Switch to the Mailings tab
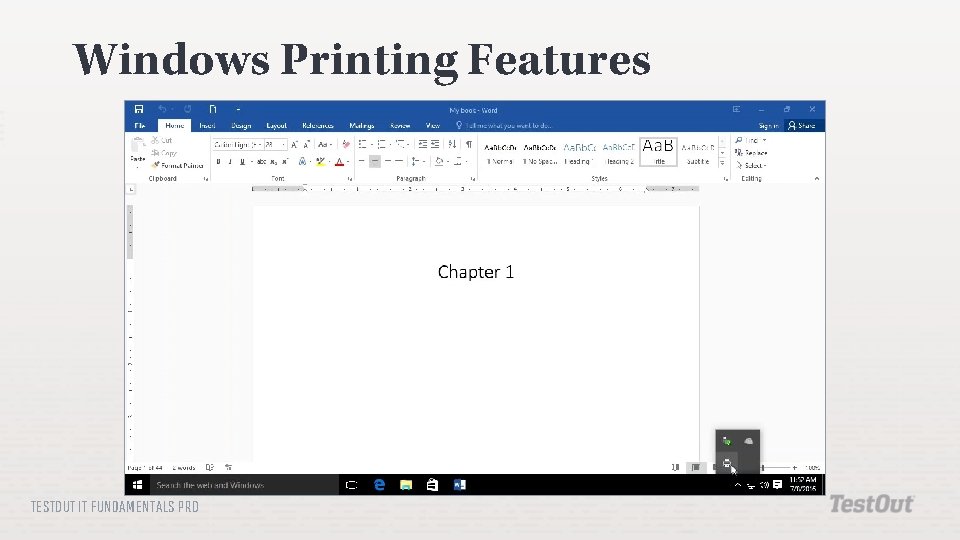 (x=361, y=126)
